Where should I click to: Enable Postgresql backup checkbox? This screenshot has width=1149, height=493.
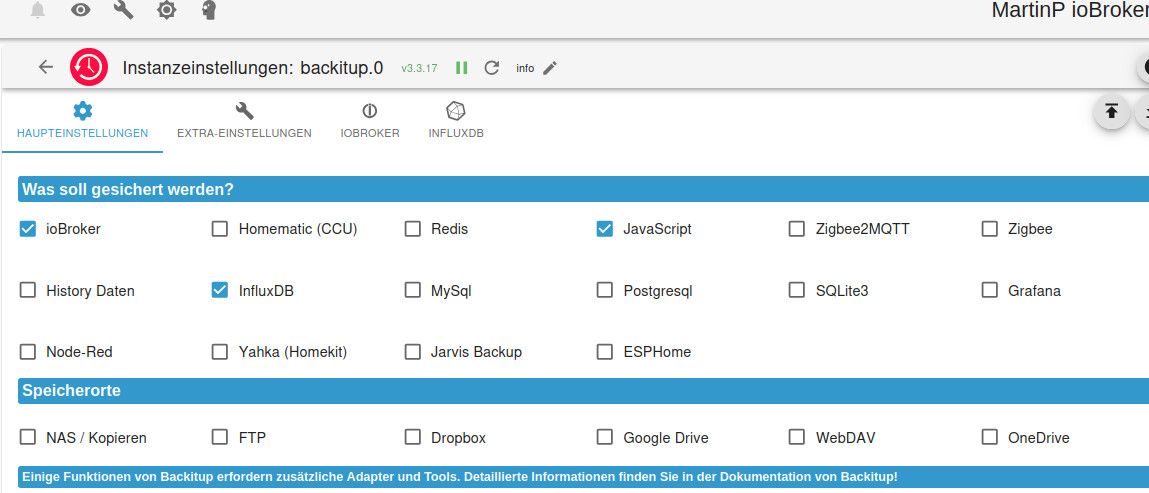point(605,291)
